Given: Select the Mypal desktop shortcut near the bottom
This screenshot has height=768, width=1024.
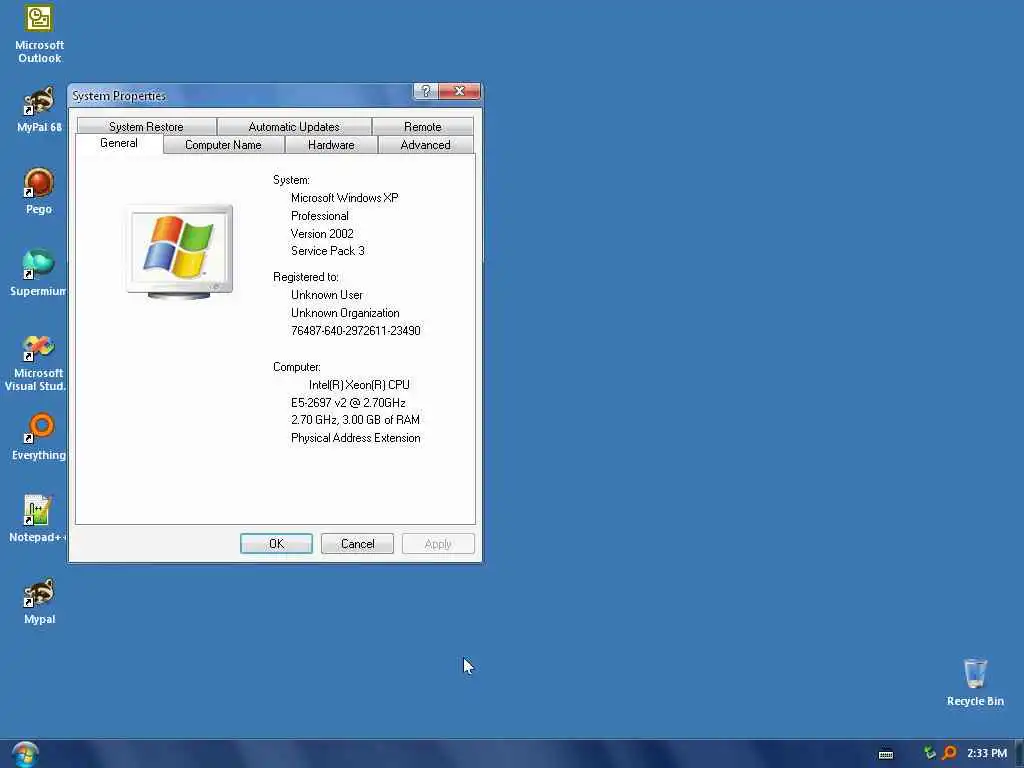Looking at the screenshot, I should point(39,601).
